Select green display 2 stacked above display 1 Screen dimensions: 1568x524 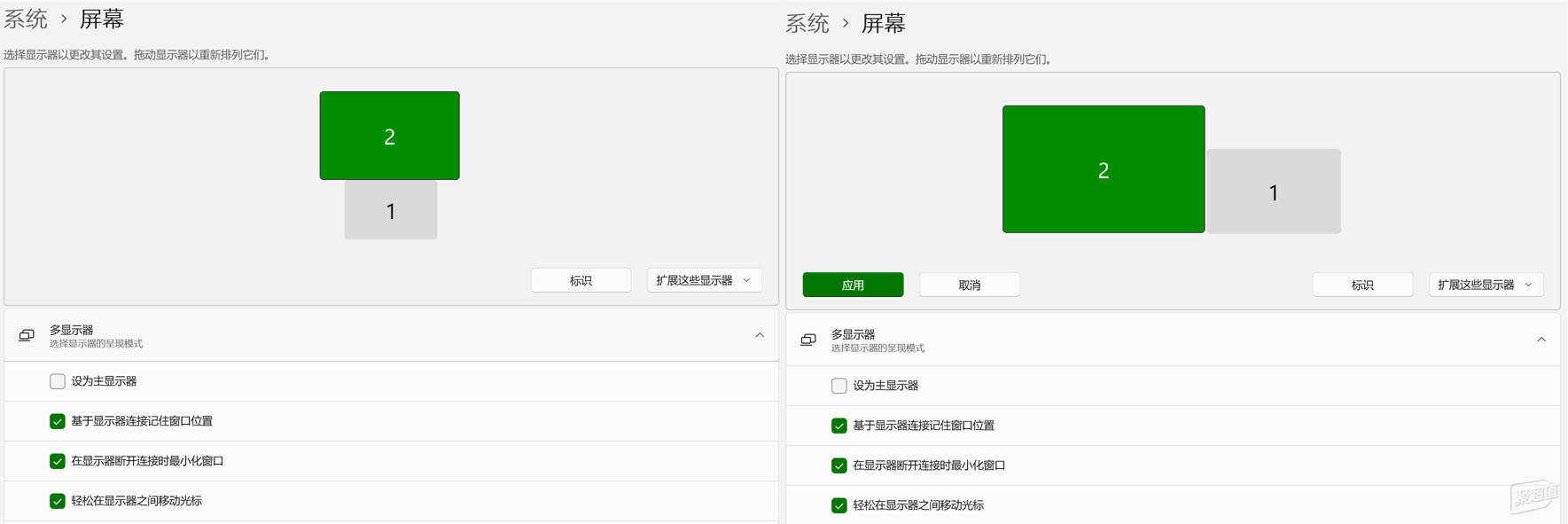[x=389, y=136]
